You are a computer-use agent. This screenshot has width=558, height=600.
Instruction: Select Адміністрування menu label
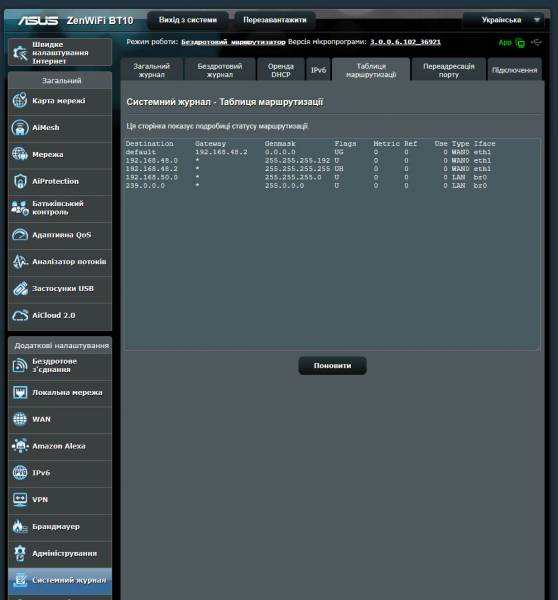coord(64,553)
